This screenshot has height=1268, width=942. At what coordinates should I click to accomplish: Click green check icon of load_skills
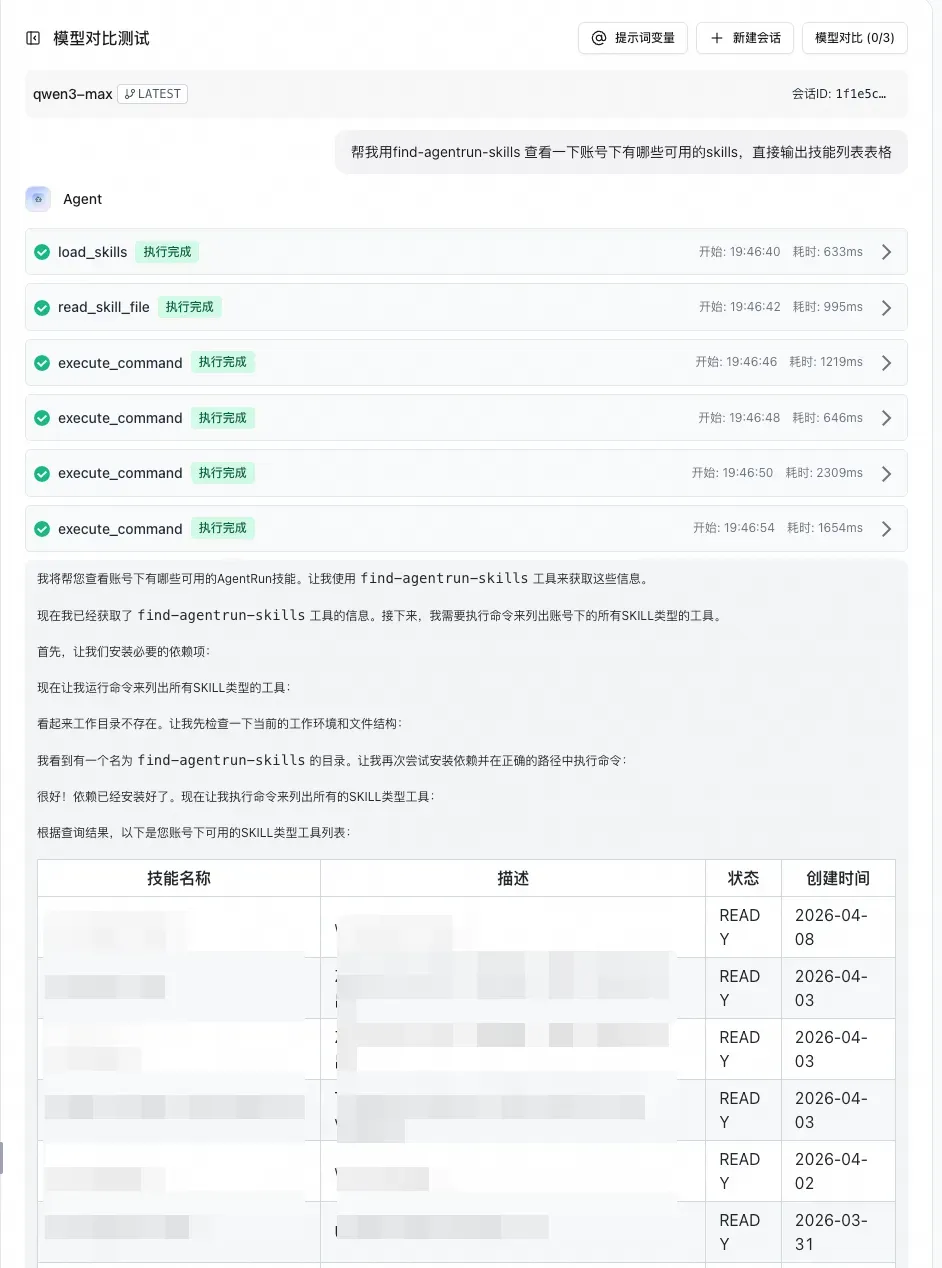click(42, 252)
